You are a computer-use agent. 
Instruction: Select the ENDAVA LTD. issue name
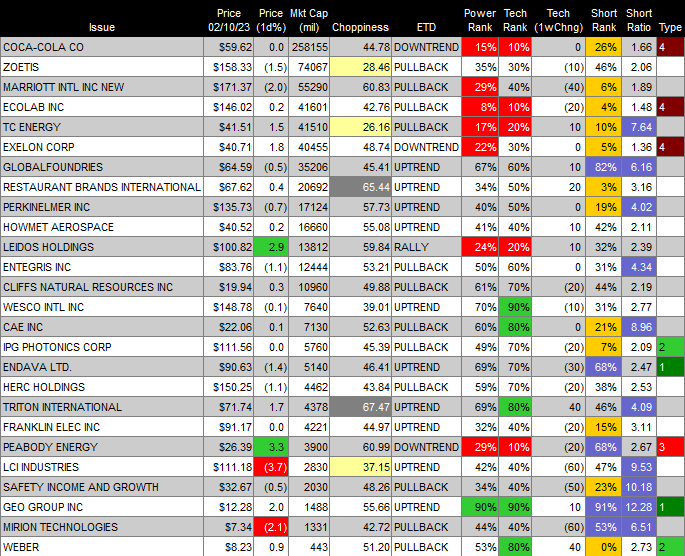point(38,367)
